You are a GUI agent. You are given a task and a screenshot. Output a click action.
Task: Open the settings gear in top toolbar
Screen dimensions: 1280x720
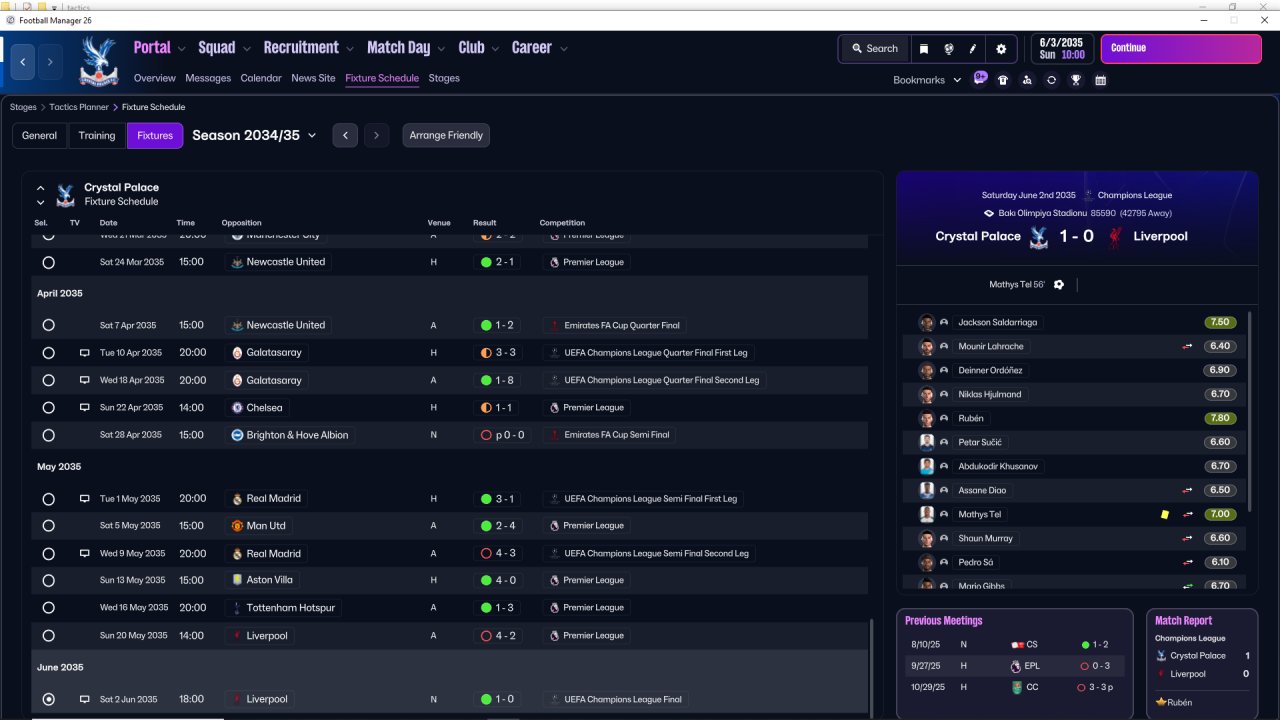click(x=1001, y=48)
